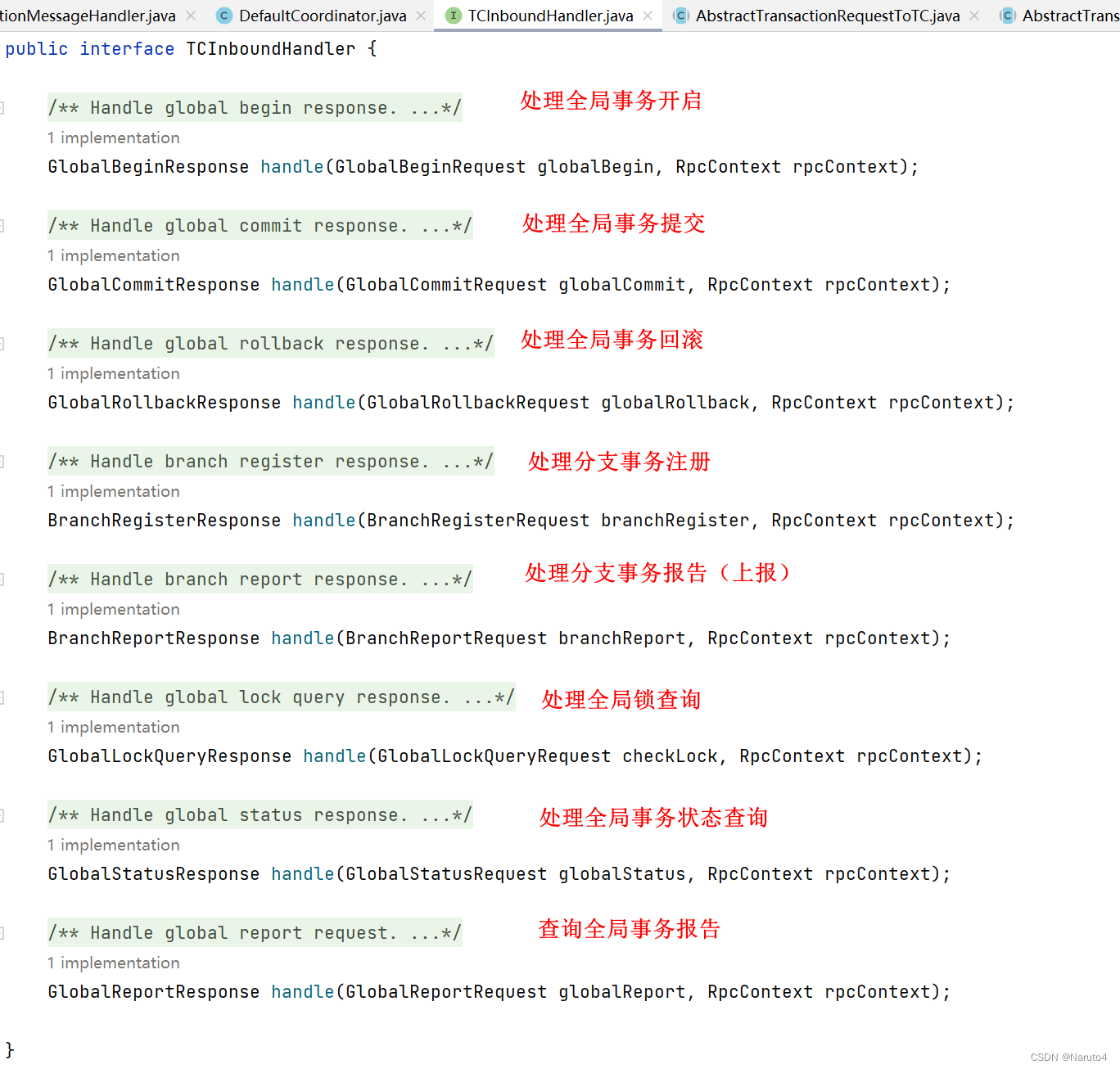Expand the 'Handle branch report response' doc comment
1120x1069 pixels.
pos(260,580)
